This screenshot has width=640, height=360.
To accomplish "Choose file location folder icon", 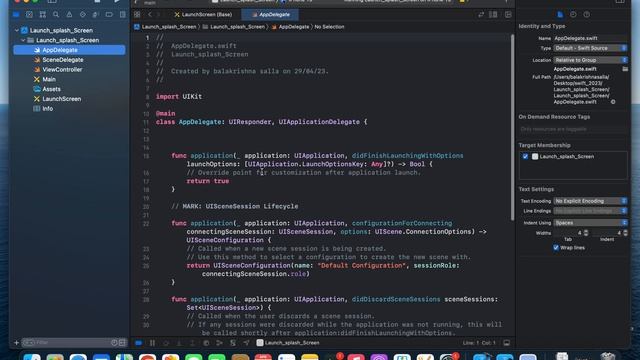I will [x=625, y=69].
